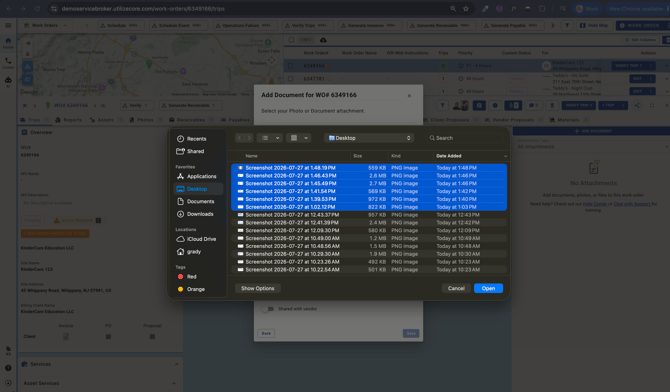Collapse the Asset Services section
The height and width of the screenshot is (392, 670).
click(174, 383)
